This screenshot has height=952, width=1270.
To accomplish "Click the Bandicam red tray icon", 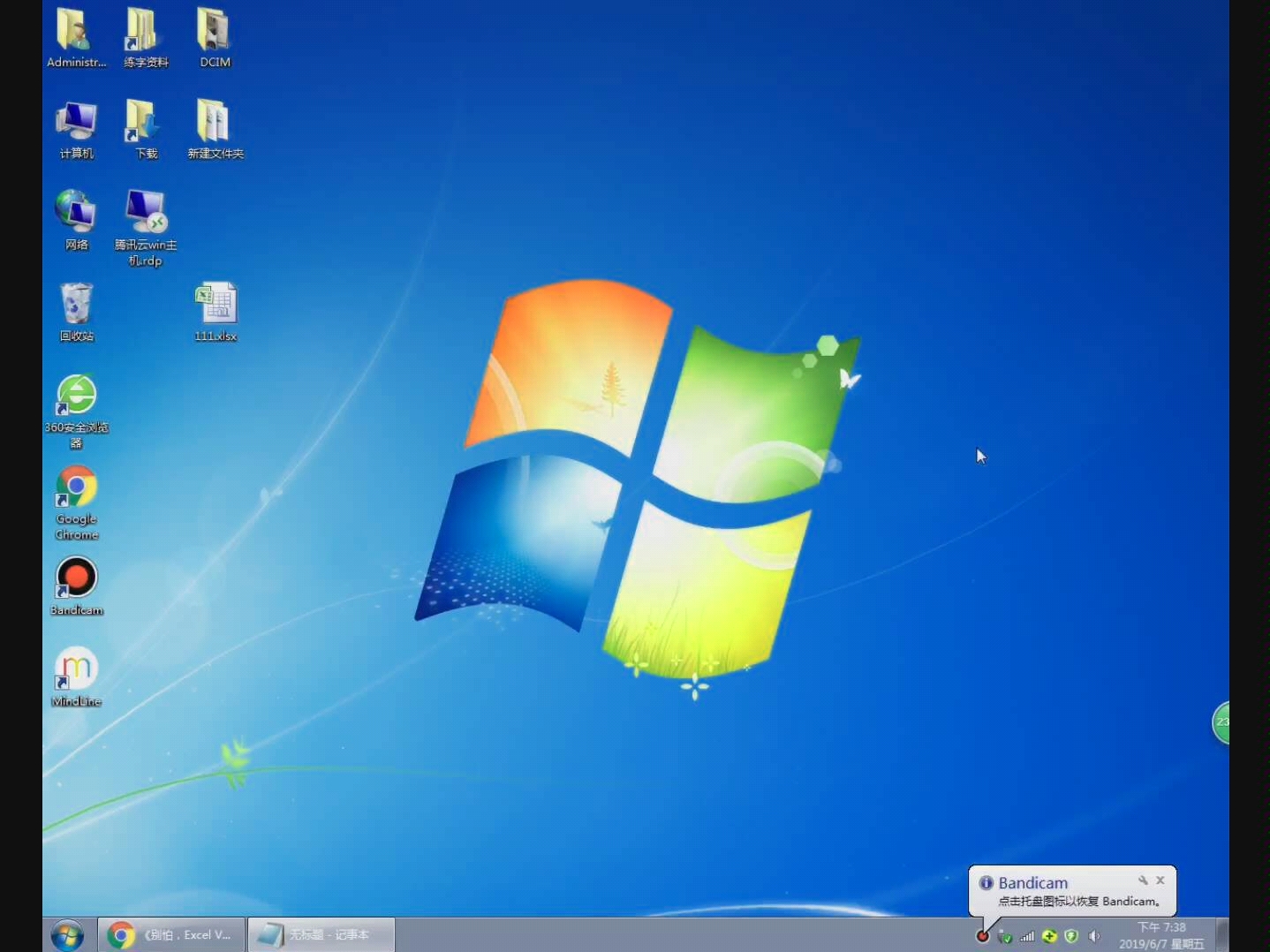I will (x=982, y=936).
